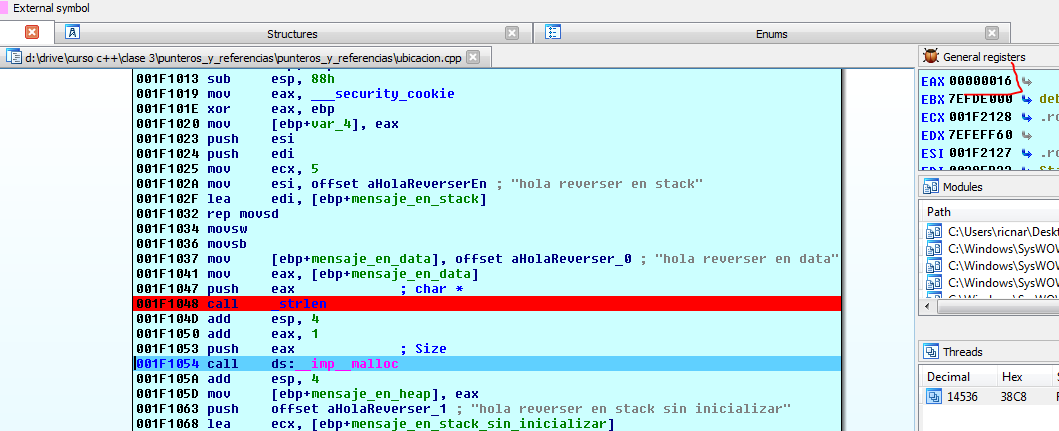Click the Enums tab icon
The image size is (1059, 431).
click(x=552, y=33)
